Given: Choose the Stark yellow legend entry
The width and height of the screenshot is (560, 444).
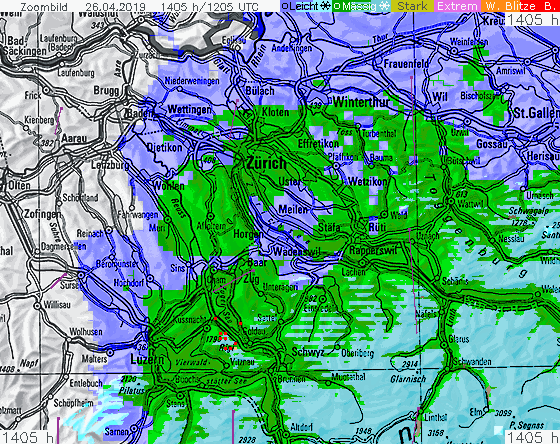Looking at the screenshot, I should (412, 6).
